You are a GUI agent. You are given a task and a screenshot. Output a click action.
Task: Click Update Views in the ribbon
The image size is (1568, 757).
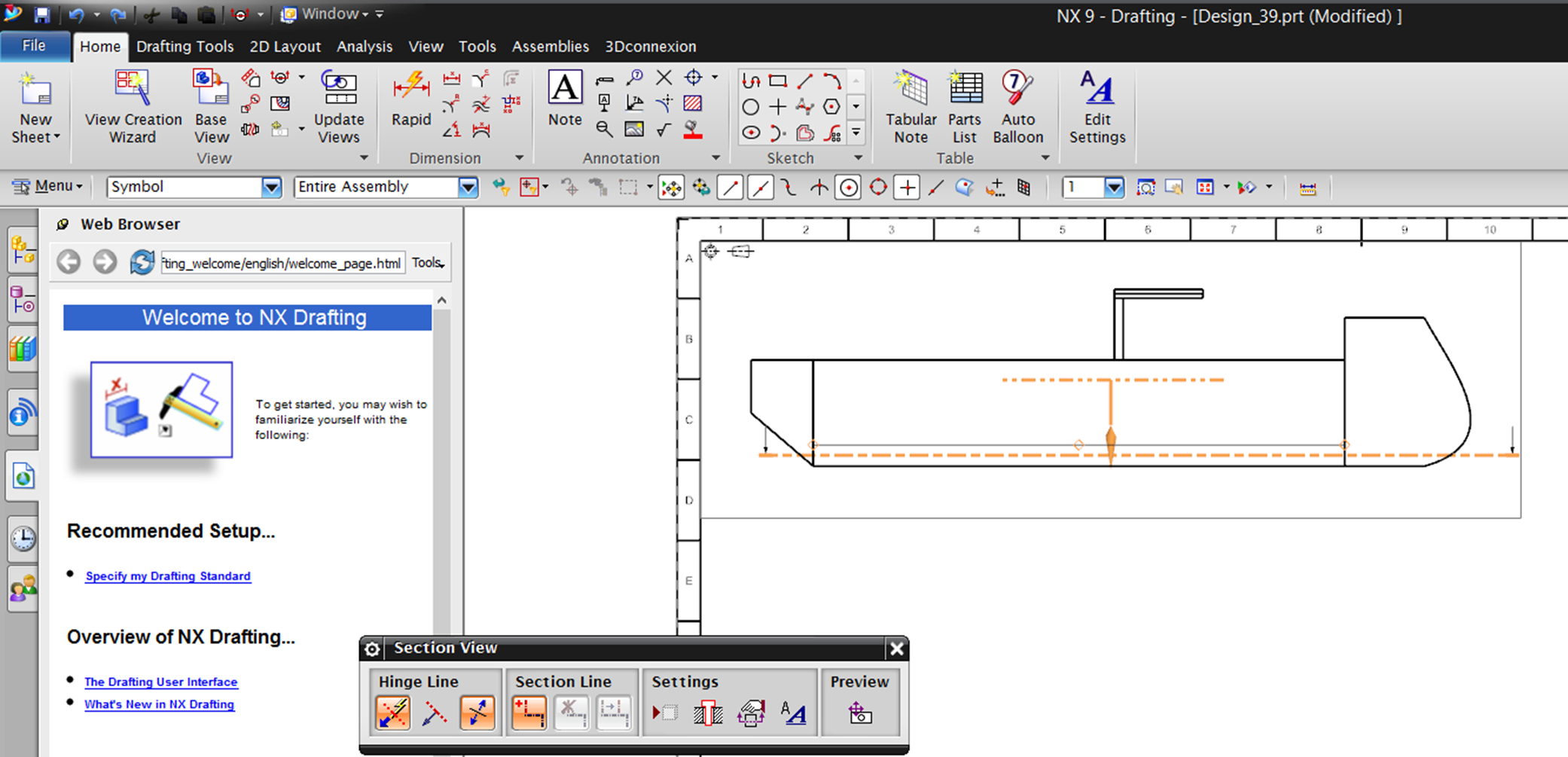(x=339, y=107)
